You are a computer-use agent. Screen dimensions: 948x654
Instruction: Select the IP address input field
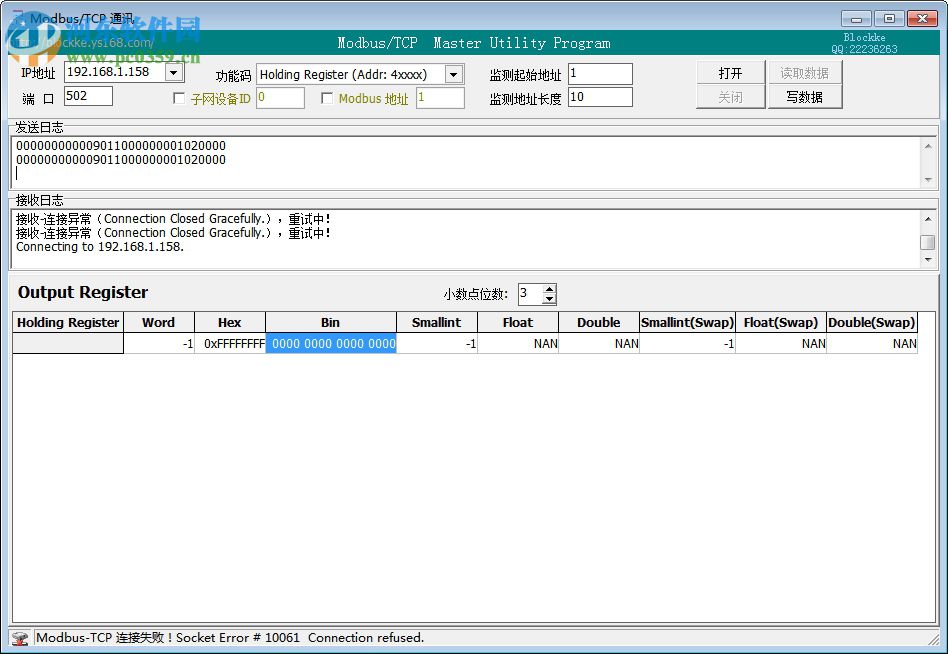110,72
